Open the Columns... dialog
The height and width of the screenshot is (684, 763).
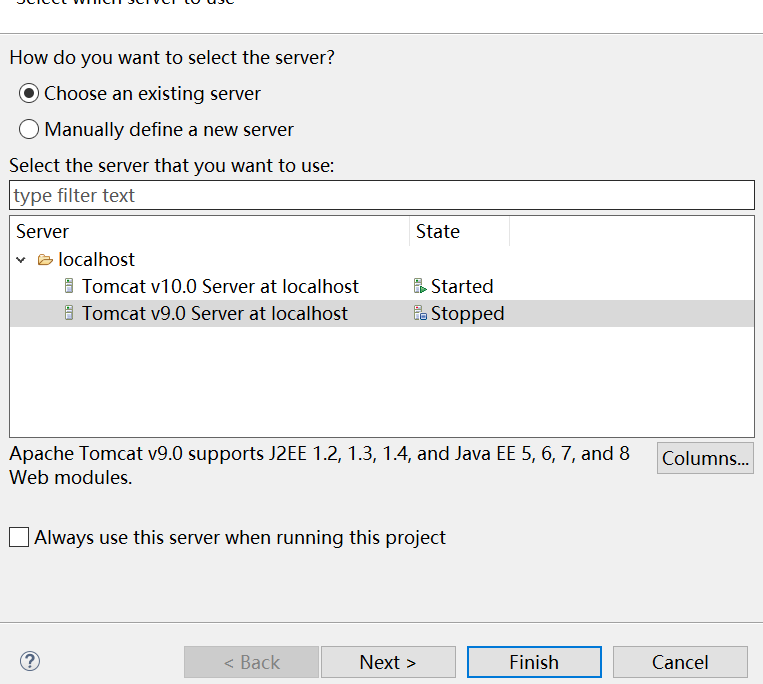[x=705, y=459]
